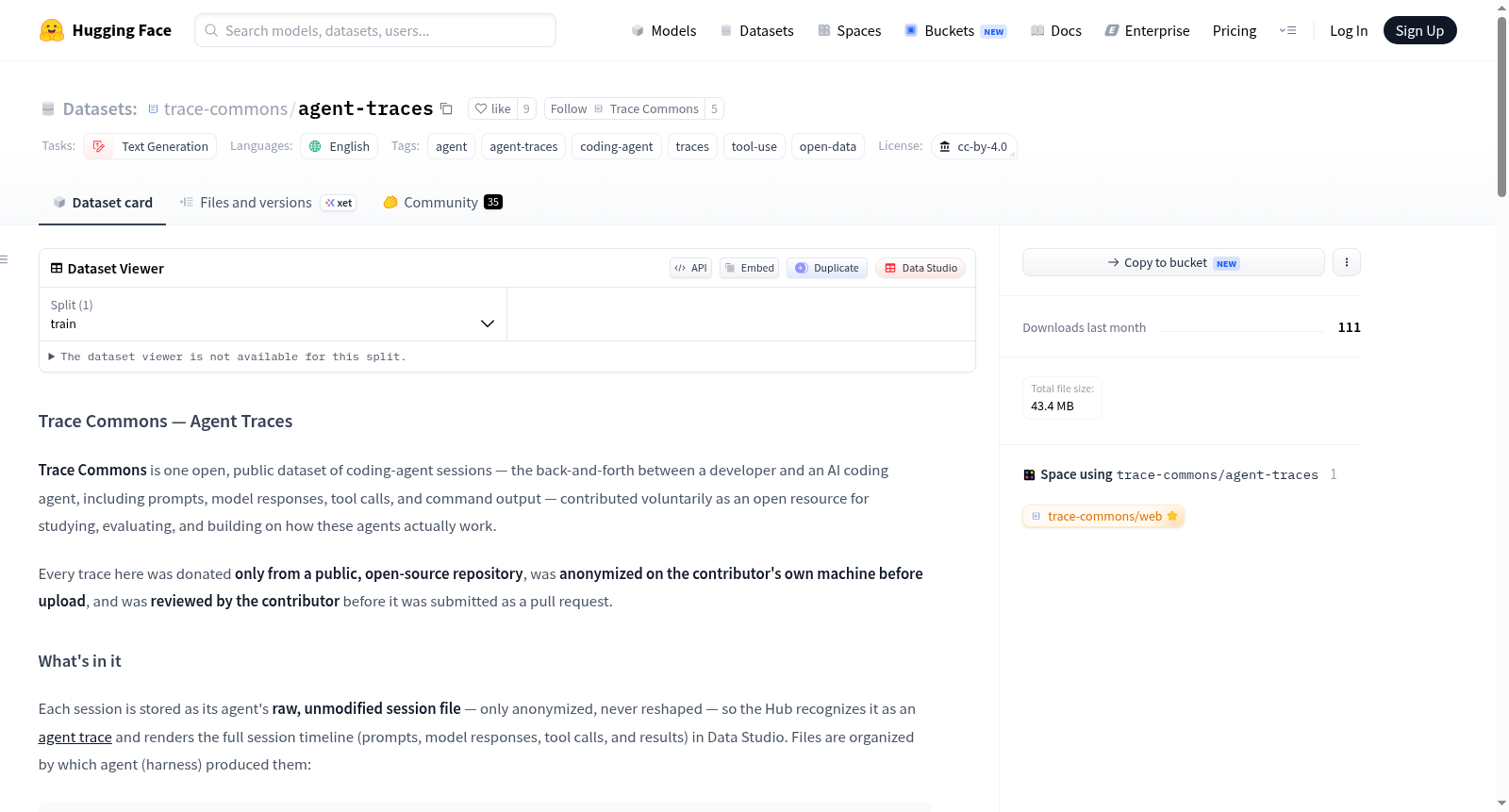Copy dataset name with the copy icon

tap(447, 109)
